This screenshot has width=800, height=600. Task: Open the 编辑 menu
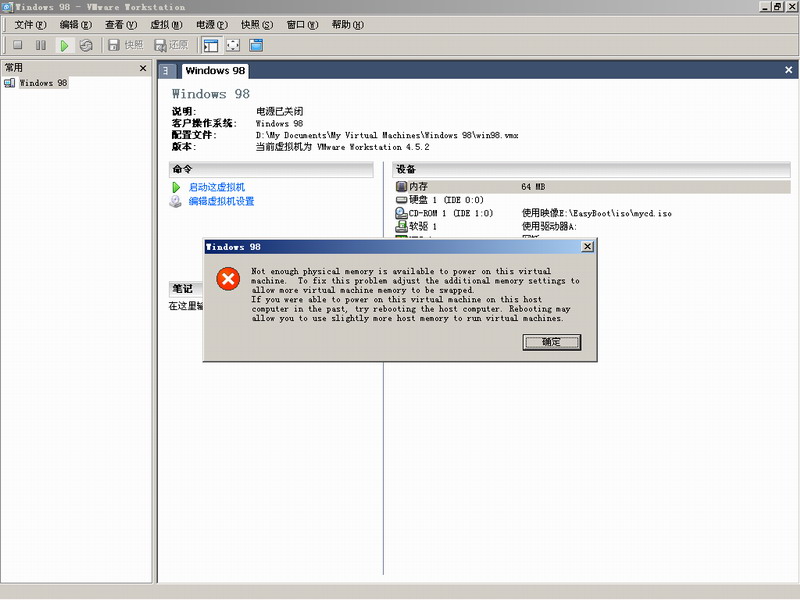[x=76, y=24]
